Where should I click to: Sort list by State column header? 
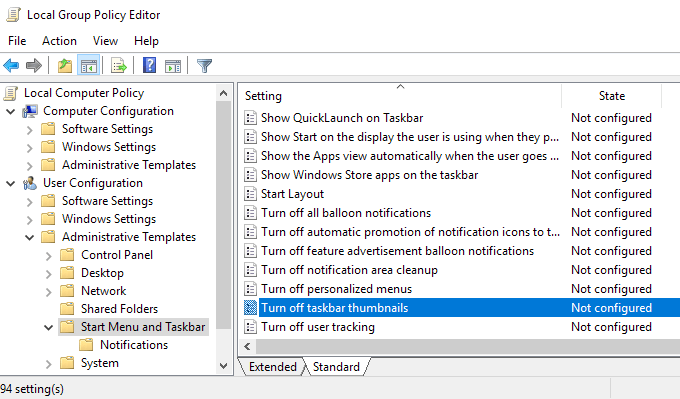point(611,96)
